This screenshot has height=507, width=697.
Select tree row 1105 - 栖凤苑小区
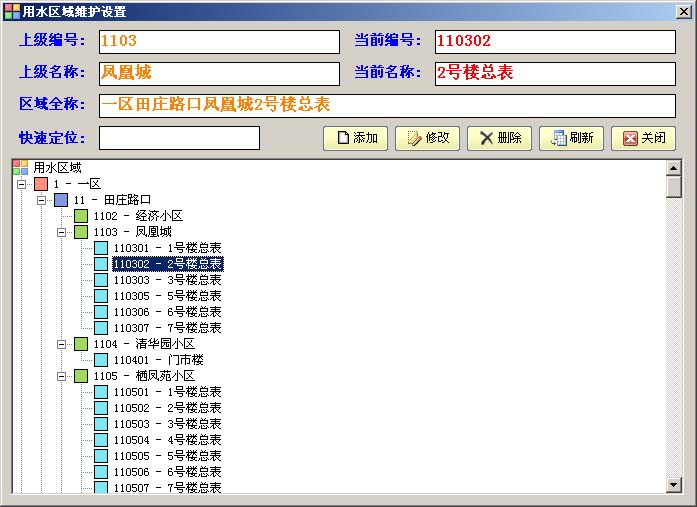coord(144,376)
